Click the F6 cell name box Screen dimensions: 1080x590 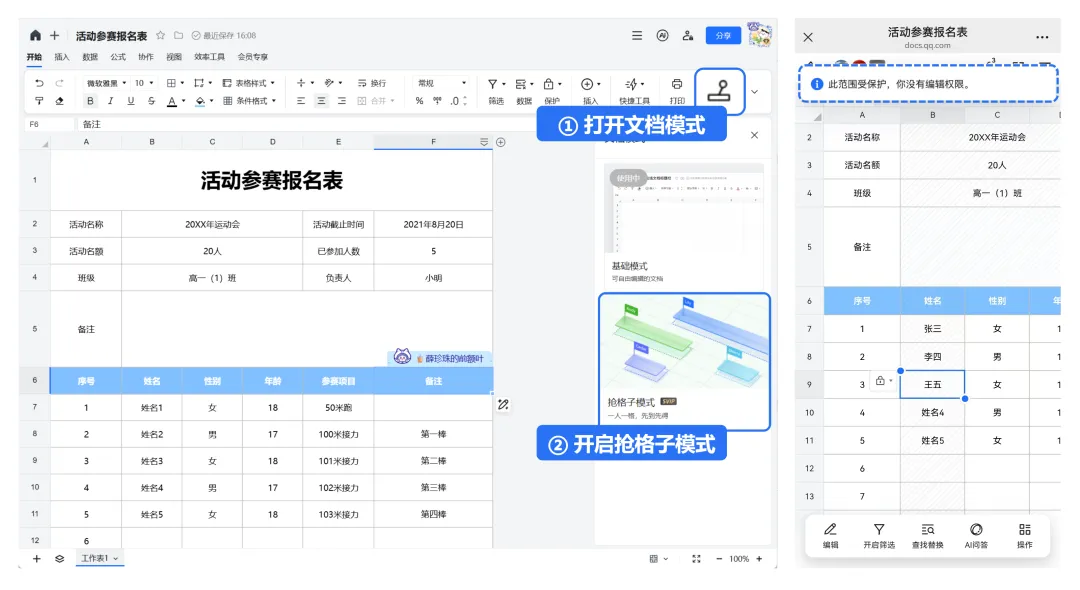click(x=48, y=125)
